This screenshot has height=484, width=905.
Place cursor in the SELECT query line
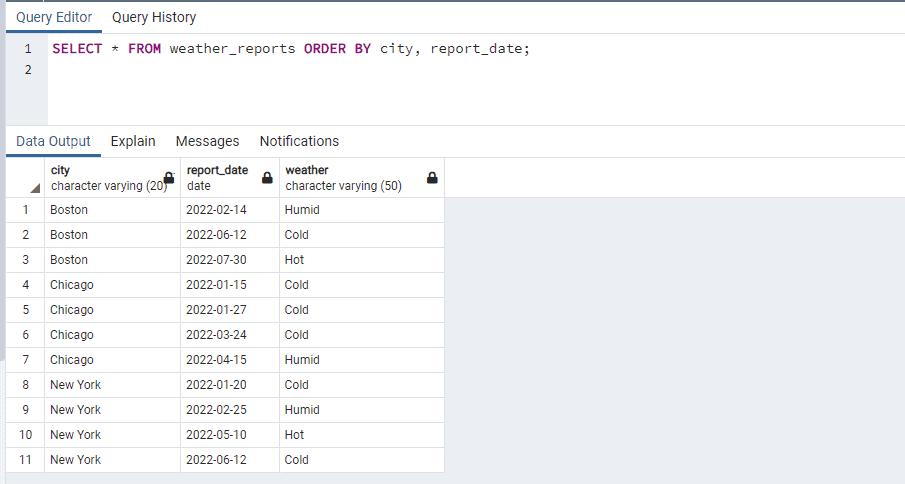290,49
